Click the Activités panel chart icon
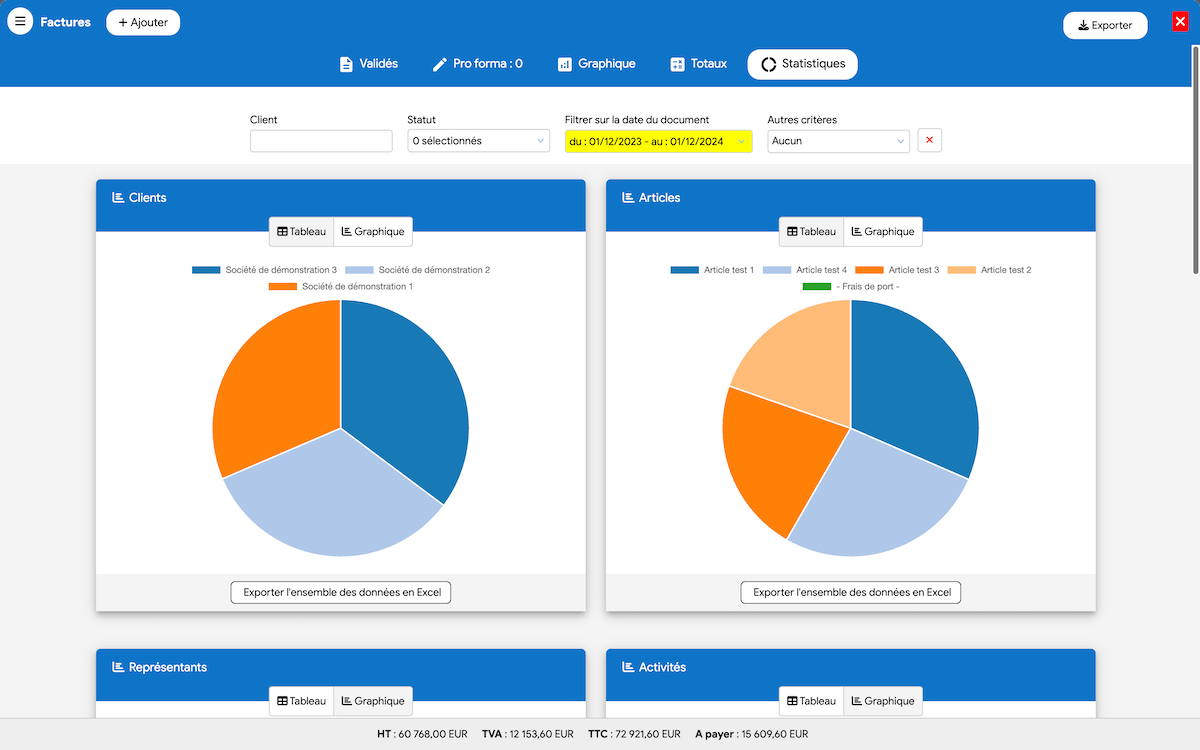The height and width of the screenshot is (750, 1200). coord(628,667)
